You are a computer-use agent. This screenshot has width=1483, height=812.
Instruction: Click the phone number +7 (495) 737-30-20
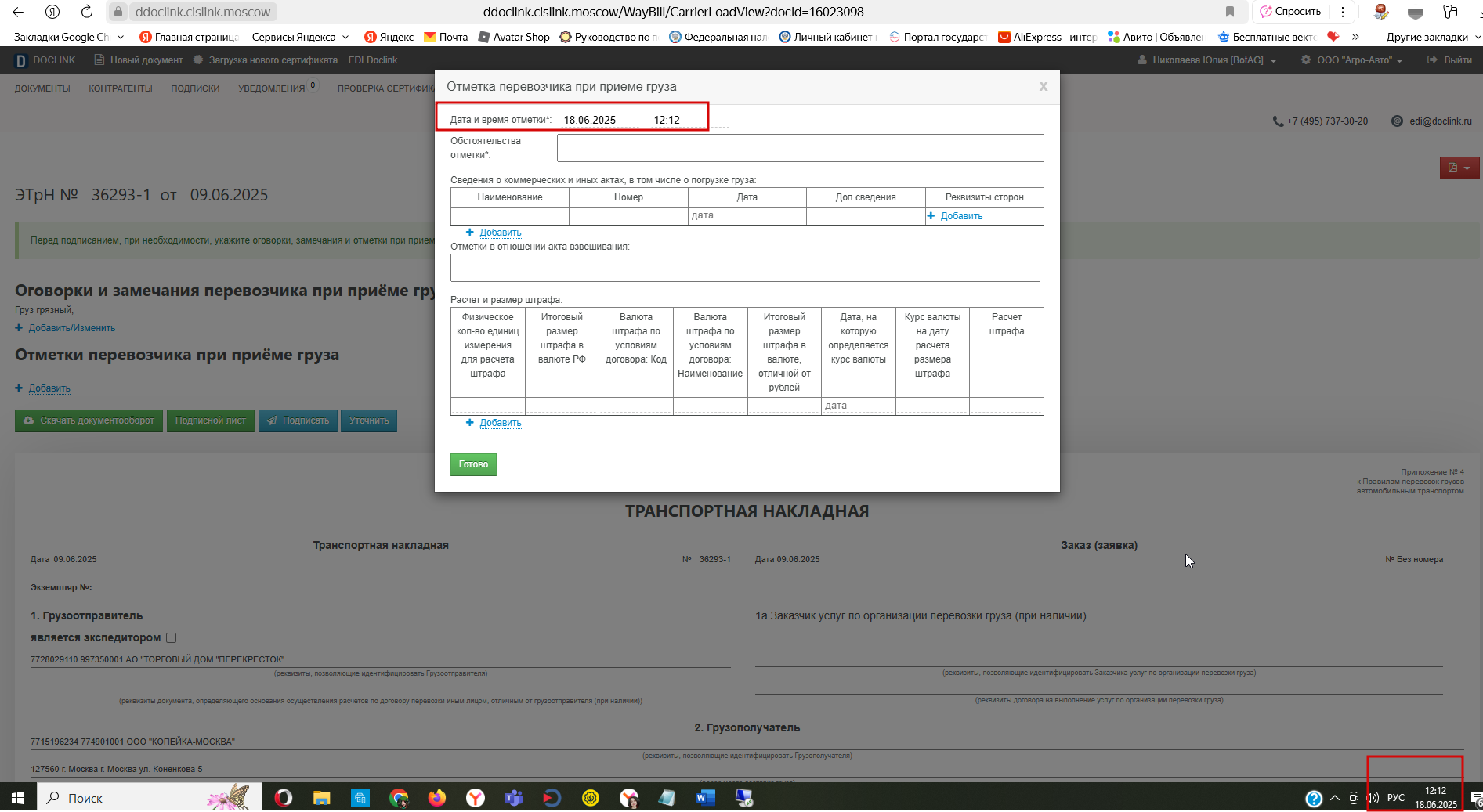pyautogui.click(x=1328, y=121)
